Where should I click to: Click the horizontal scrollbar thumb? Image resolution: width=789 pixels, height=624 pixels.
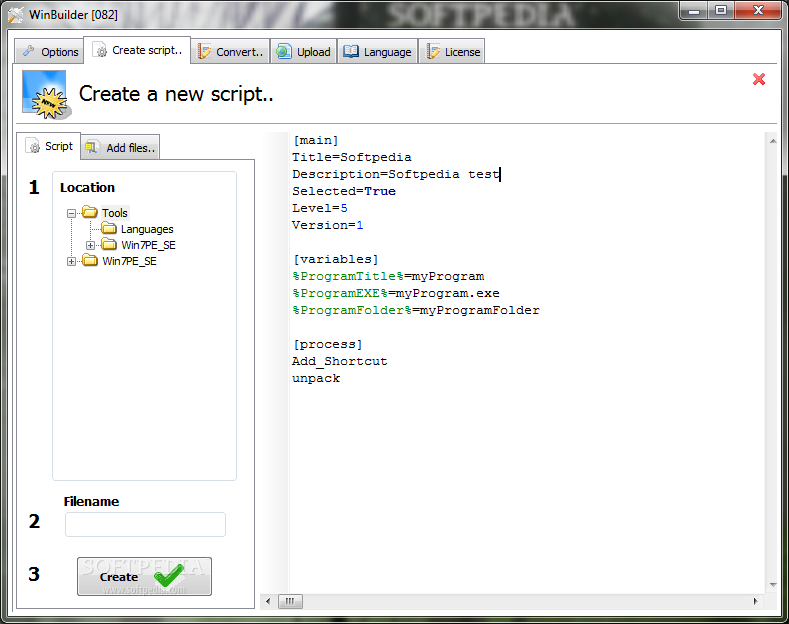[x=290, y=601]
